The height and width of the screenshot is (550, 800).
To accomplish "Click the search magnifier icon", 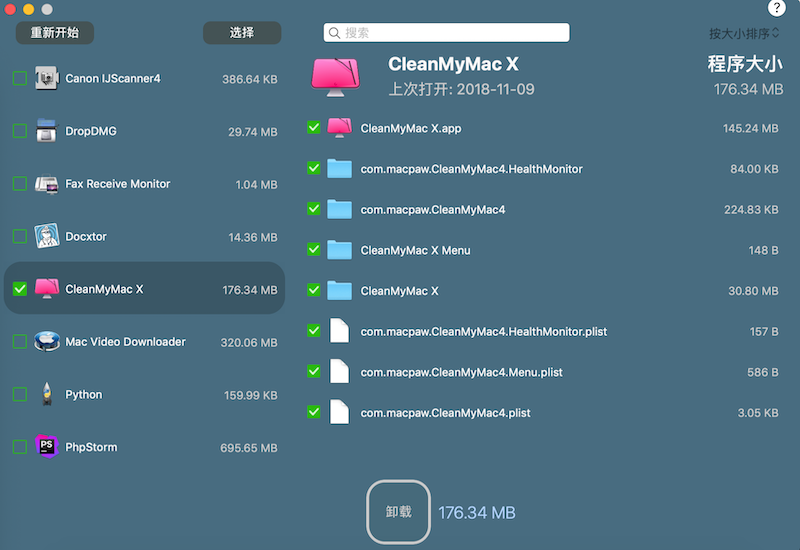I will (334, 33).
